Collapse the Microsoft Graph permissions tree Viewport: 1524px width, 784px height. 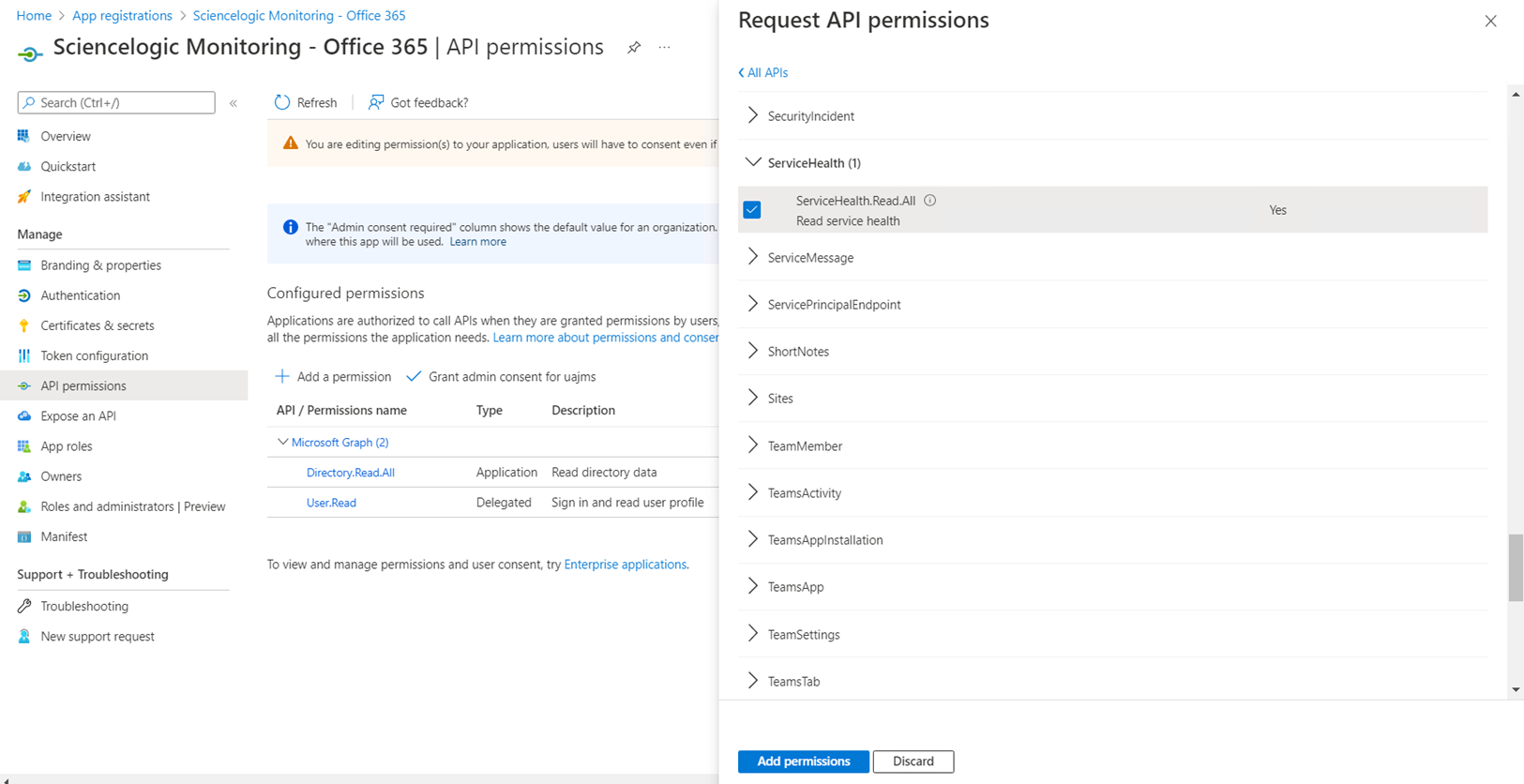pyautogui.click(x=282, y=442)
